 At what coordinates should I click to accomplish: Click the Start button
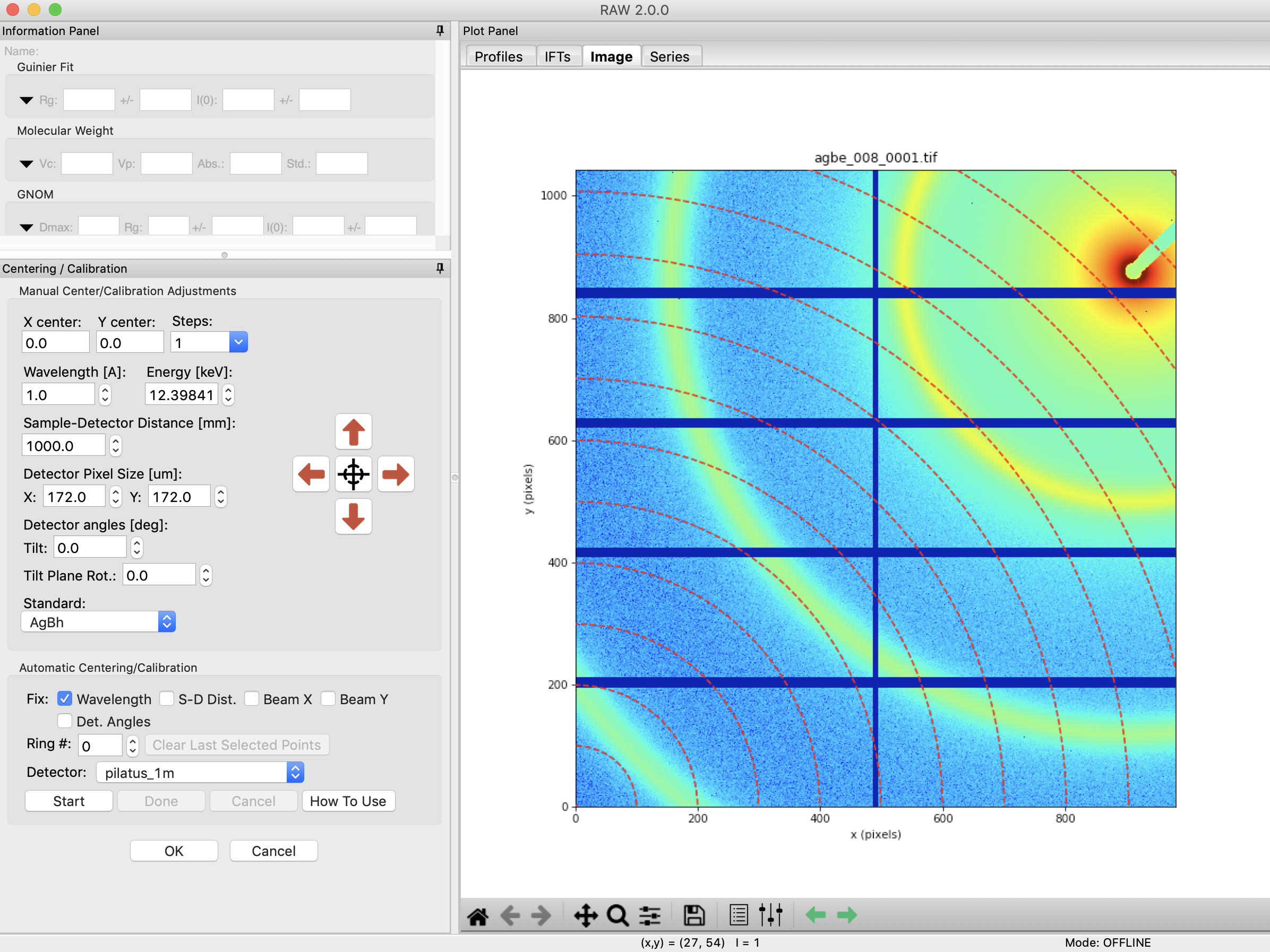(69, 801)
